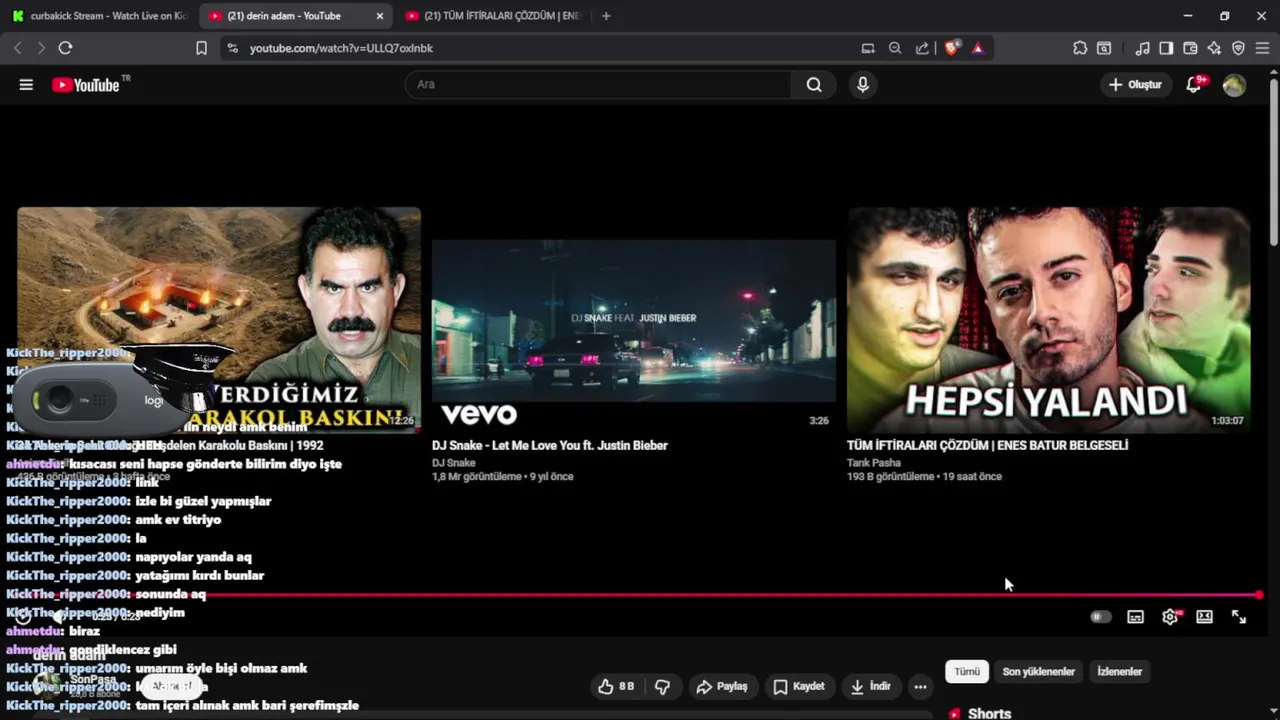Click the '193 B görüntüleme • 19 saat önce' text
This screenshot has height=720, width=1280.
tap(924, 477)
